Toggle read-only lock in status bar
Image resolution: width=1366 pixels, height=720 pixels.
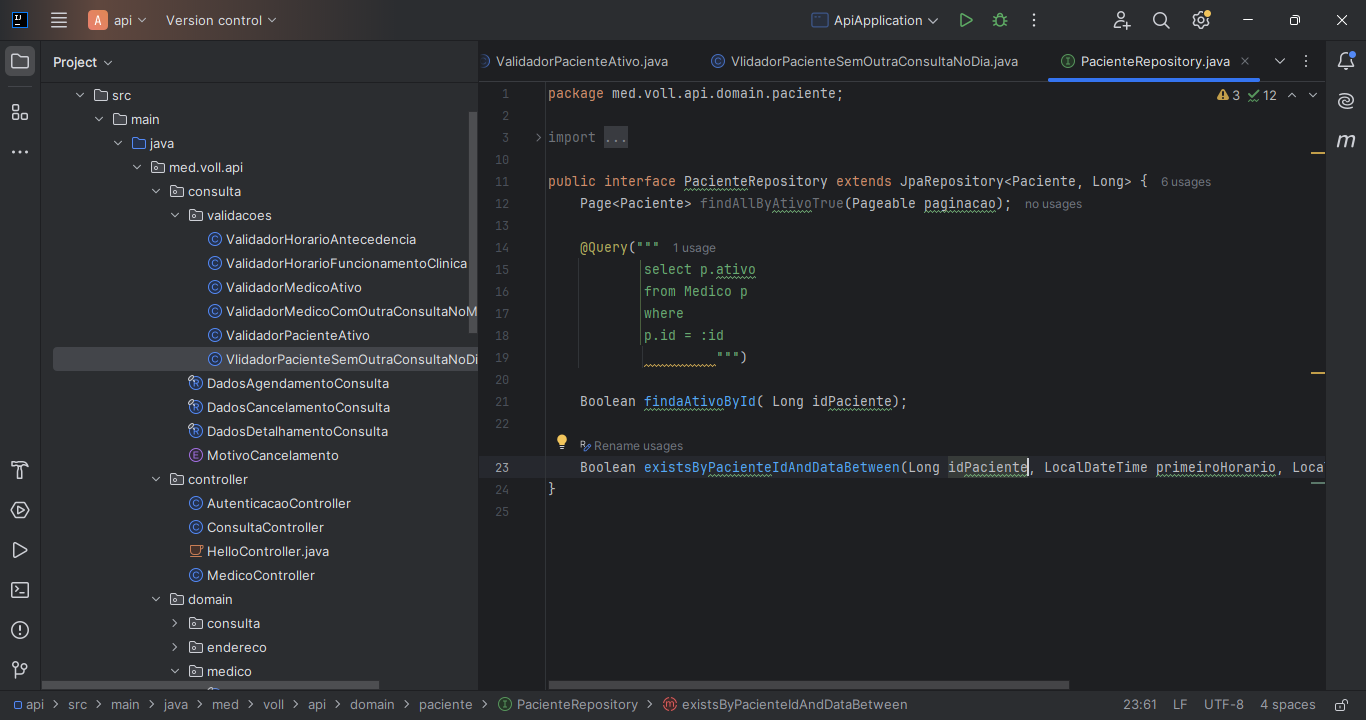point(1339,705)
